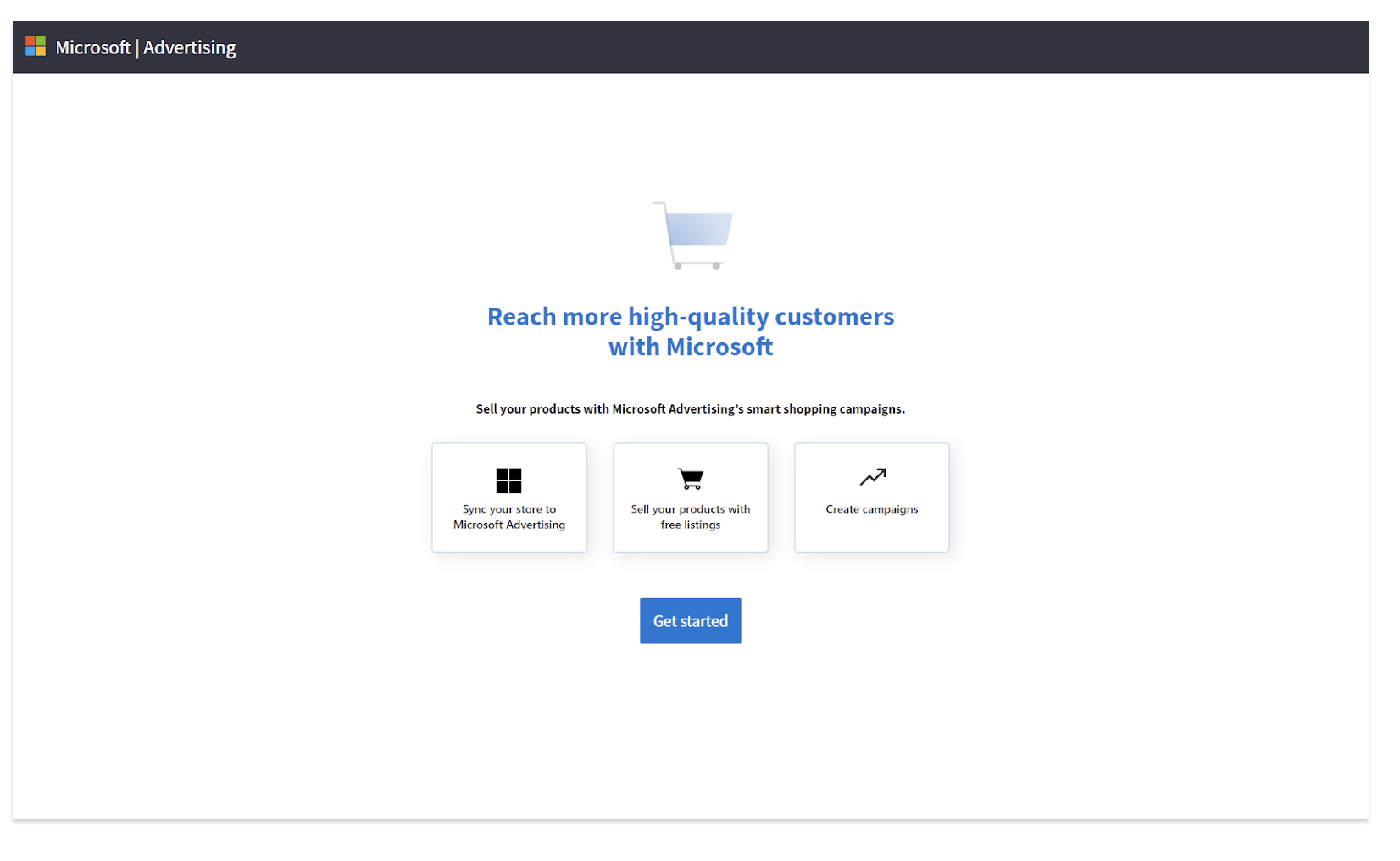Select the Sell your products card

tap(691, 497)
